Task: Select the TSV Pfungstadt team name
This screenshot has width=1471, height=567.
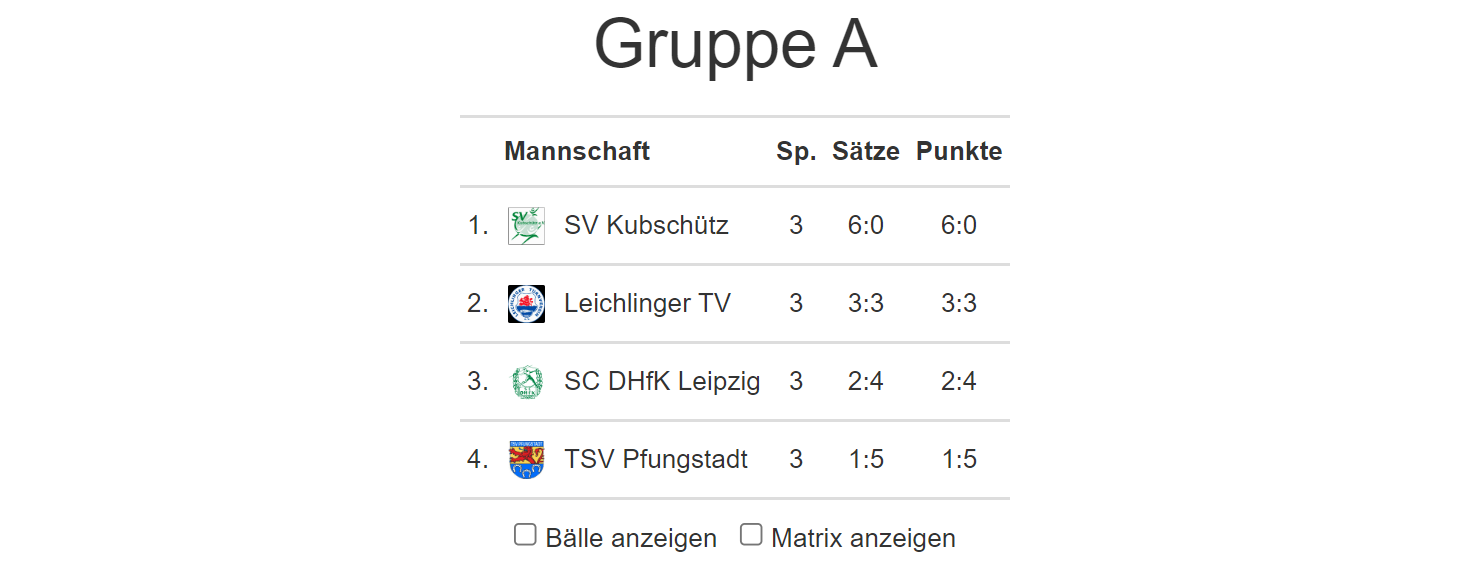Action: click(656, 459)
